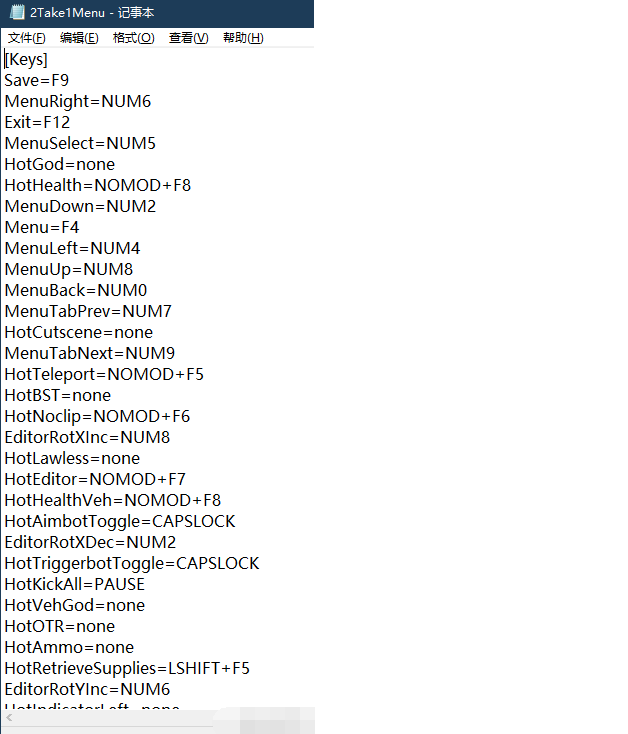Image resolution: width=628 pixels, height=734 pixels.
Task: Open the 帮助(H) menu
Action: tap(243, 37)
